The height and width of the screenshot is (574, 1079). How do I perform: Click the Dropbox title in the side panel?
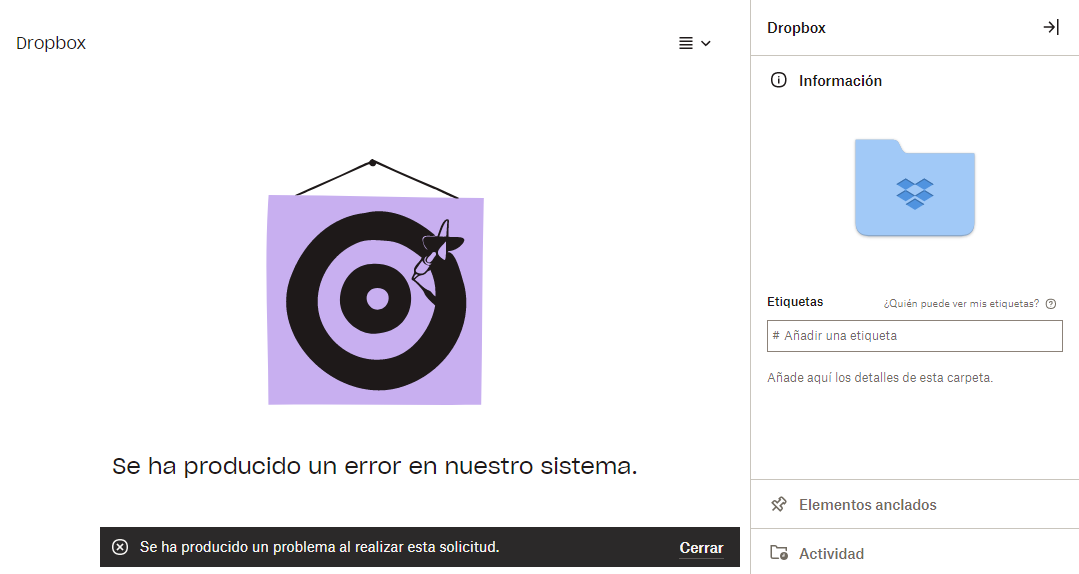(796, 28)
